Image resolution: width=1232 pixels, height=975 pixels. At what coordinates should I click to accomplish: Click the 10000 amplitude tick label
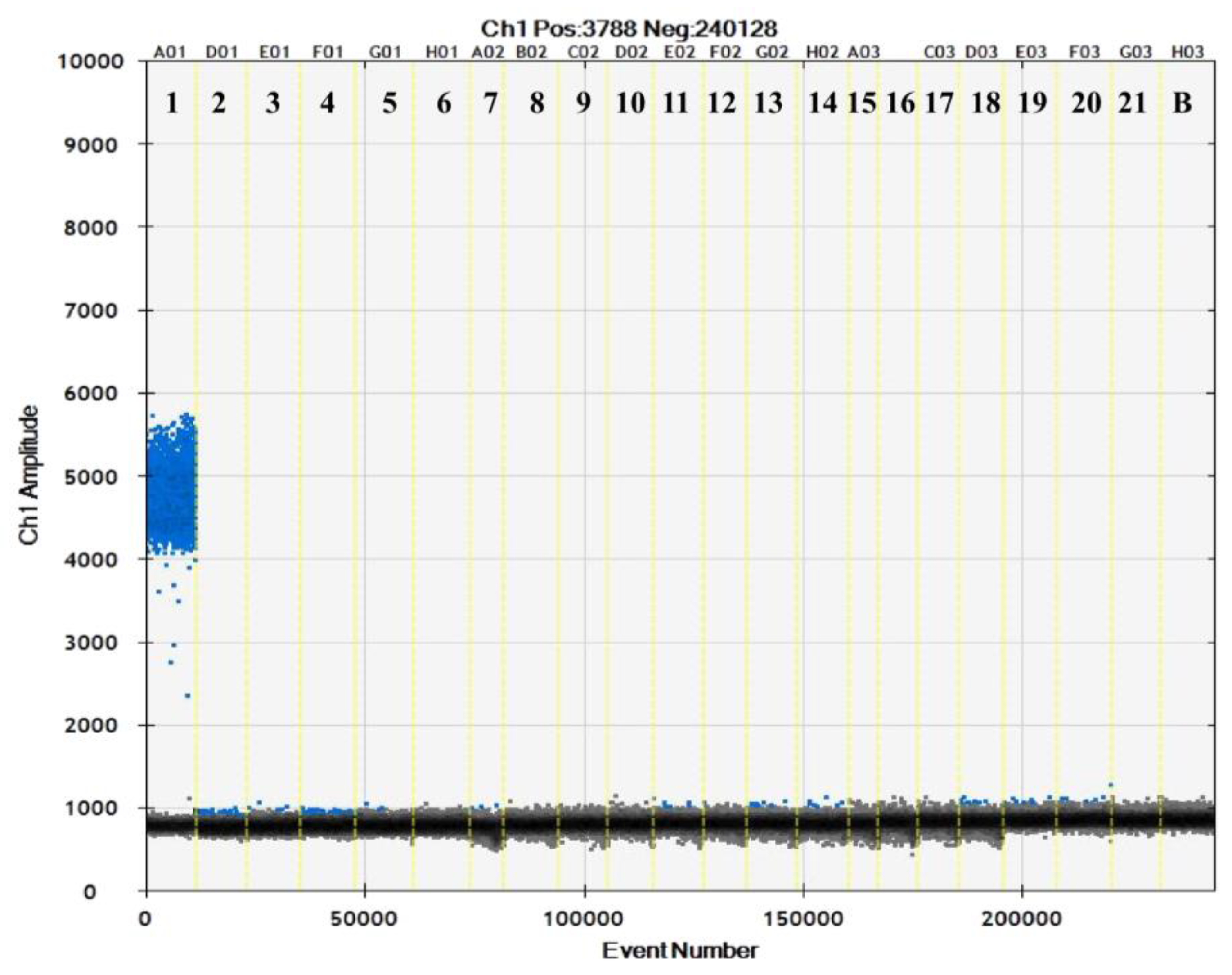90,62
